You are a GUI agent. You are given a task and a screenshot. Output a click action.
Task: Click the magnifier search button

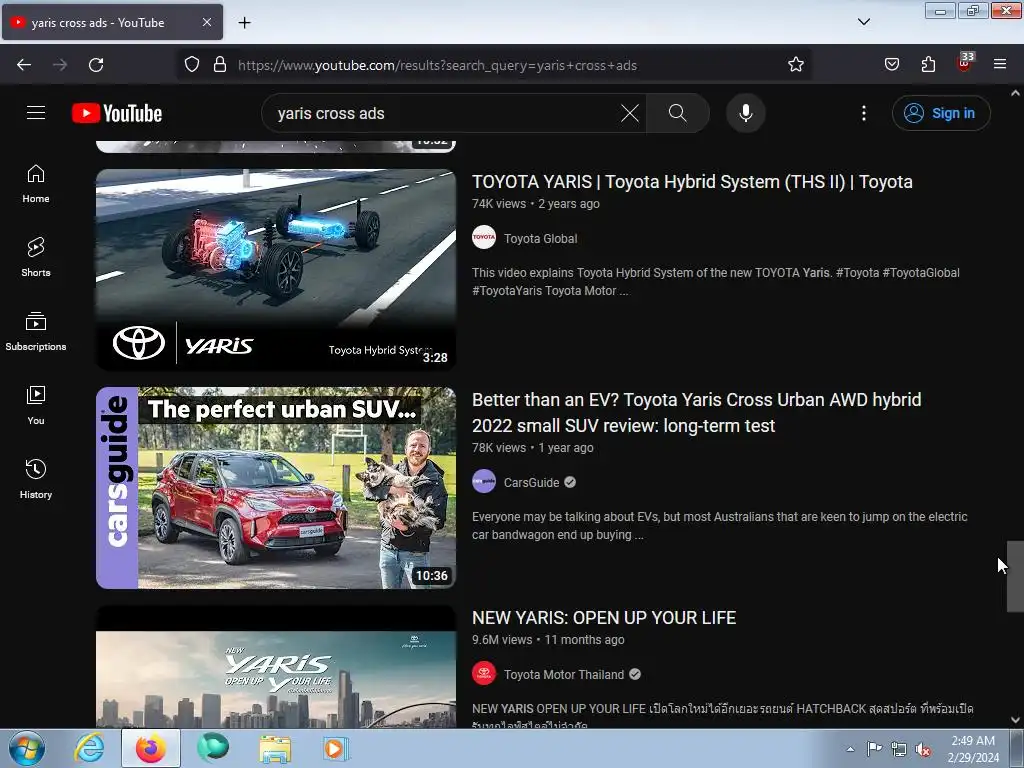pyautogui.click(x=678, y=113)
